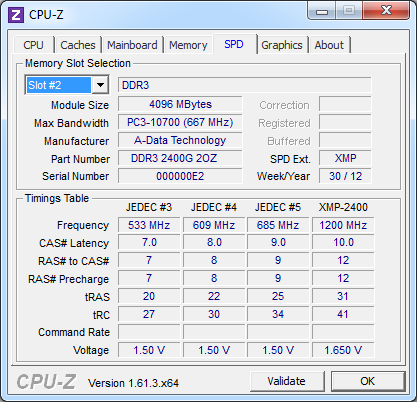Click the empty Buffered field
Image resolution: width=417 pixels, height=402 pixels.
point(345,140)
